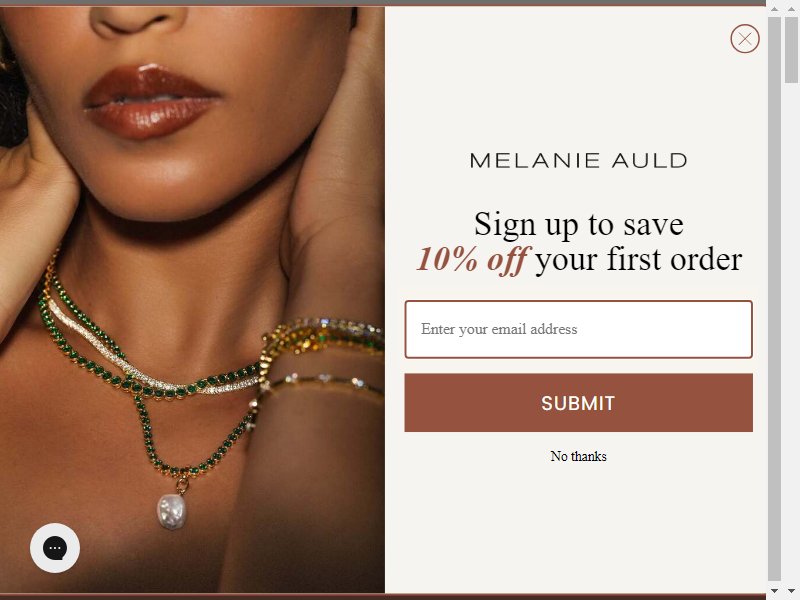Click the pearl pendant in the photo
This screenshot has height=600, width=800.
pos(172,511)
